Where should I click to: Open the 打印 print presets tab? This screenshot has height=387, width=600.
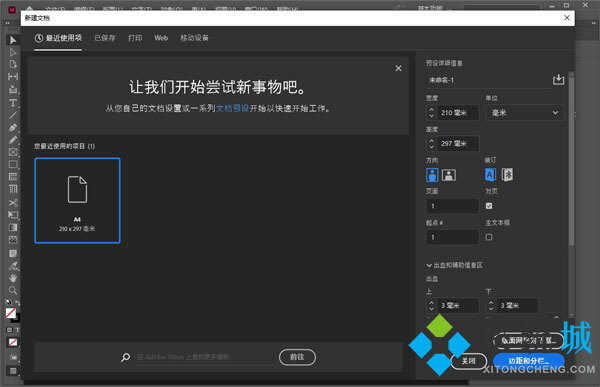click(135, 38)
